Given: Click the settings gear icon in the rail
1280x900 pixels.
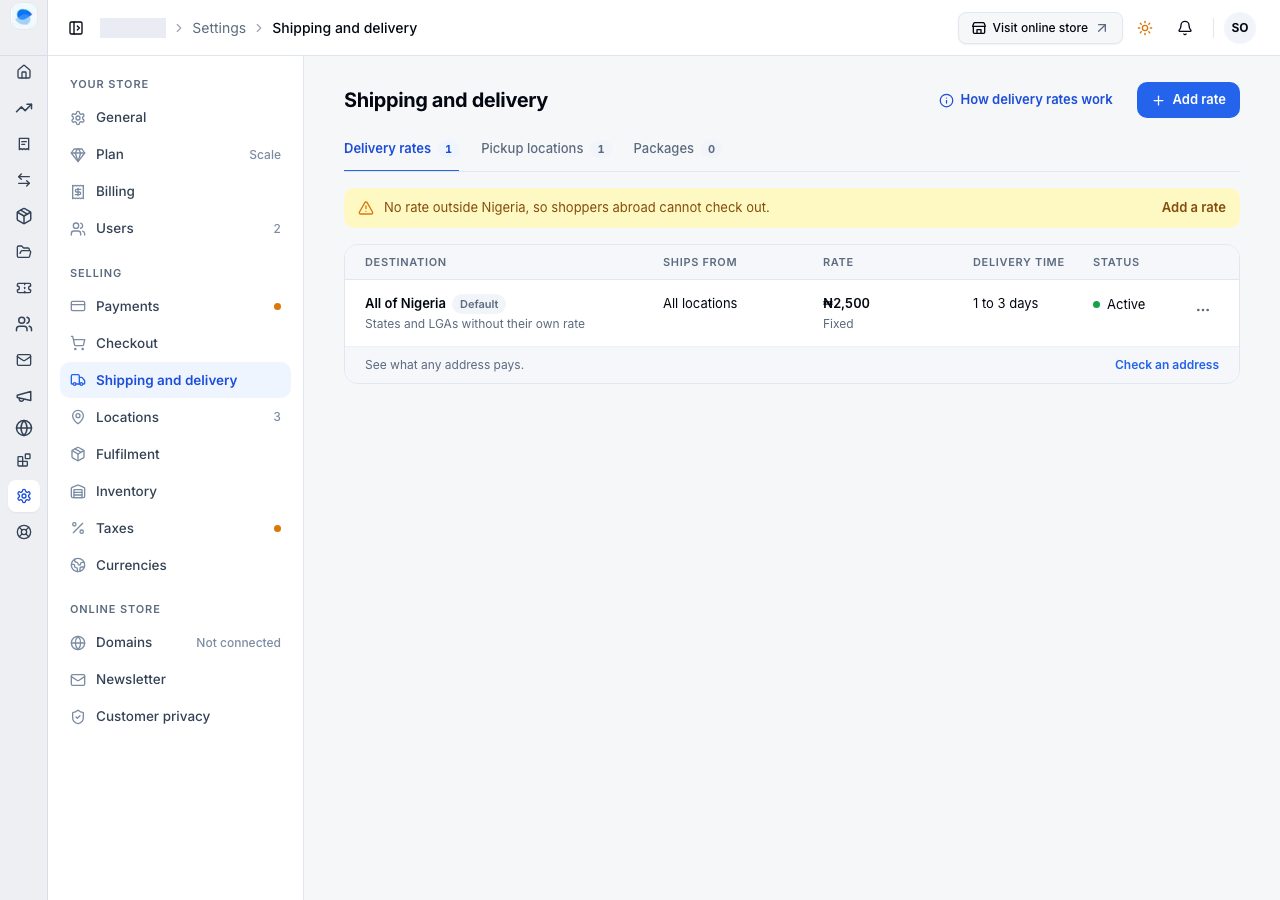Looking at the screenshot, I should 24,496.
